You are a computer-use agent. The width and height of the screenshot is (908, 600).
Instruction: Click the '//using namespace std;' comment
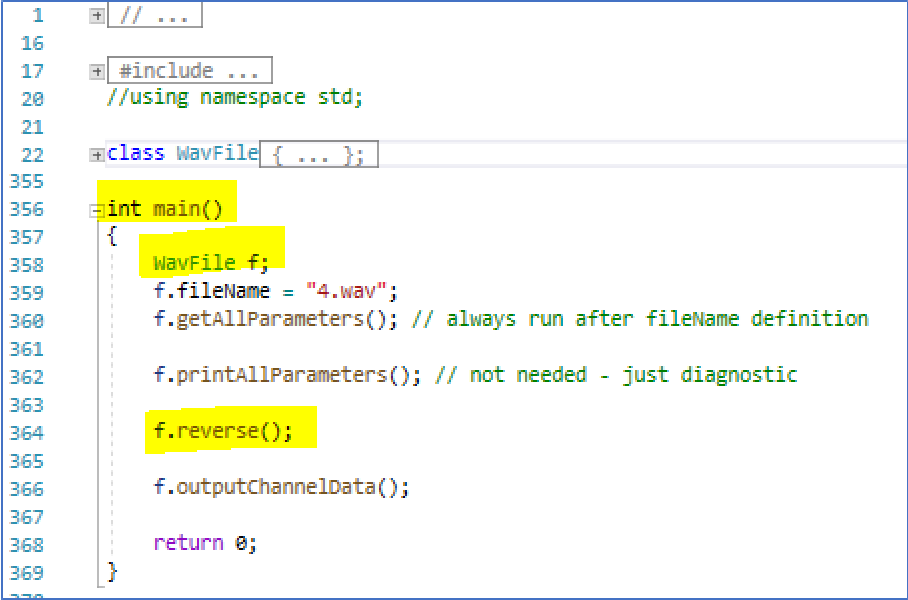click(235, 98)
